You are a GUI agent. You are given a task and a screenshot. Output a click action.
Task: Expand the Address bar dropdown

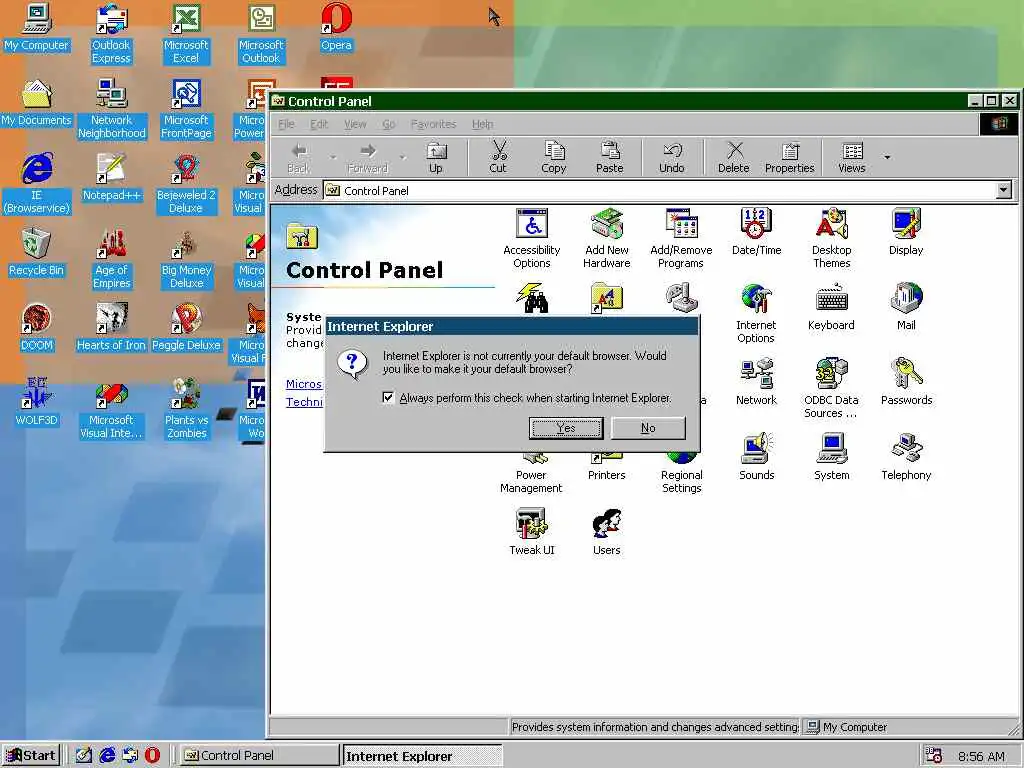pos(1004,191)
